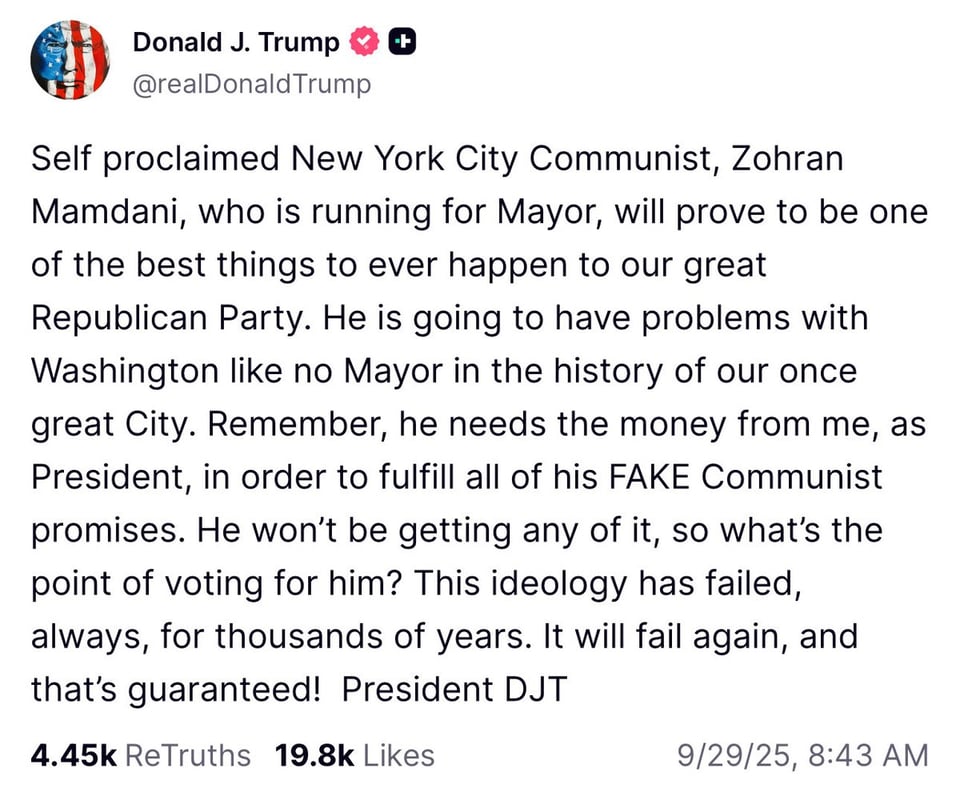
Task: Open the full post by clicking its text
Action: click(480, 420)
